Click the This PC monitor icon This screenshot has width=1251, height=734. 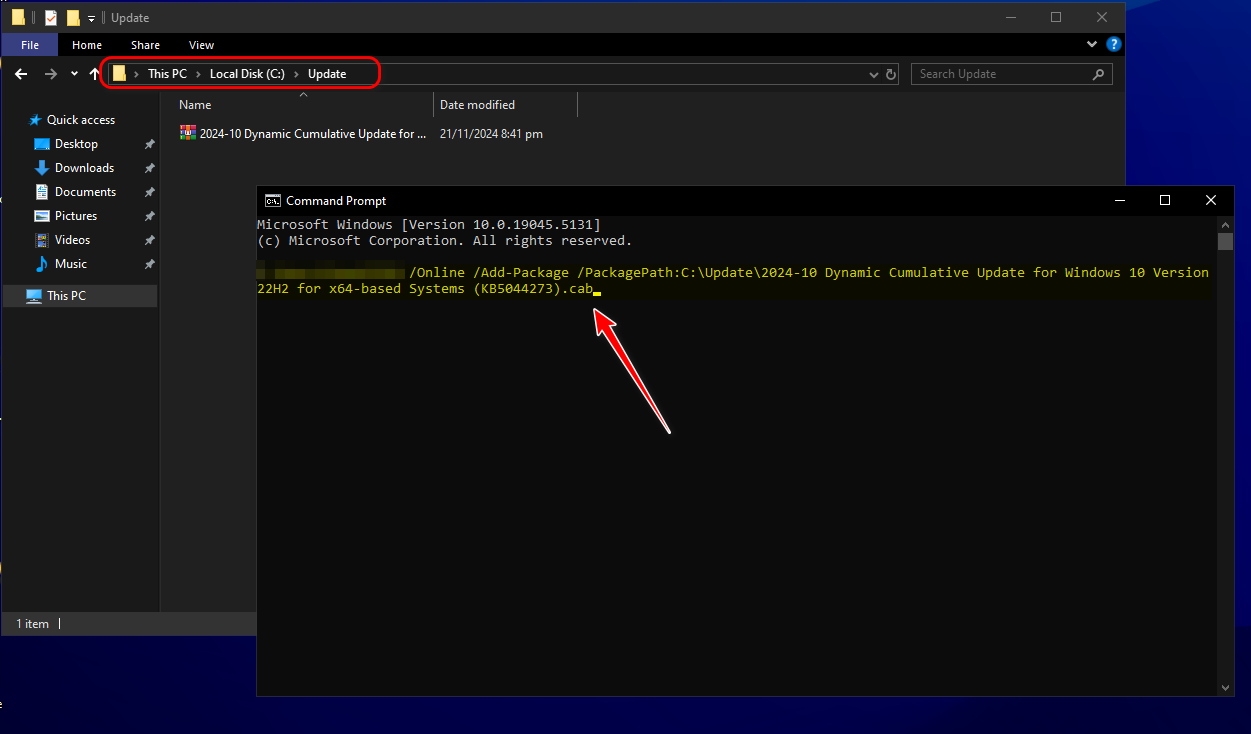point(34,296)
